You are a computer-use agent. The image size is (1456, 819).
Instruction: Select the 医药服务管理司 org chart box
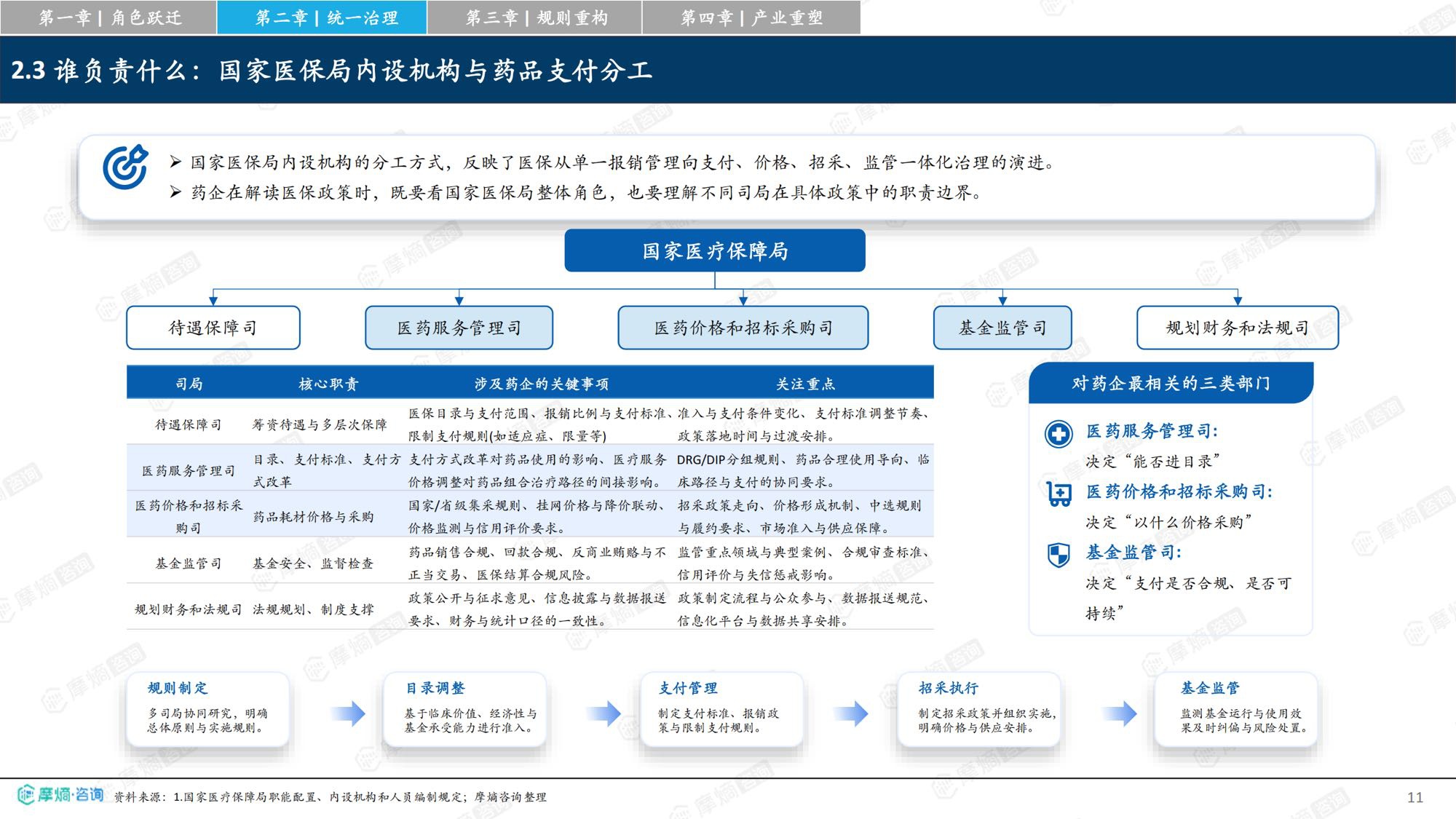click(x=459, y=328)
